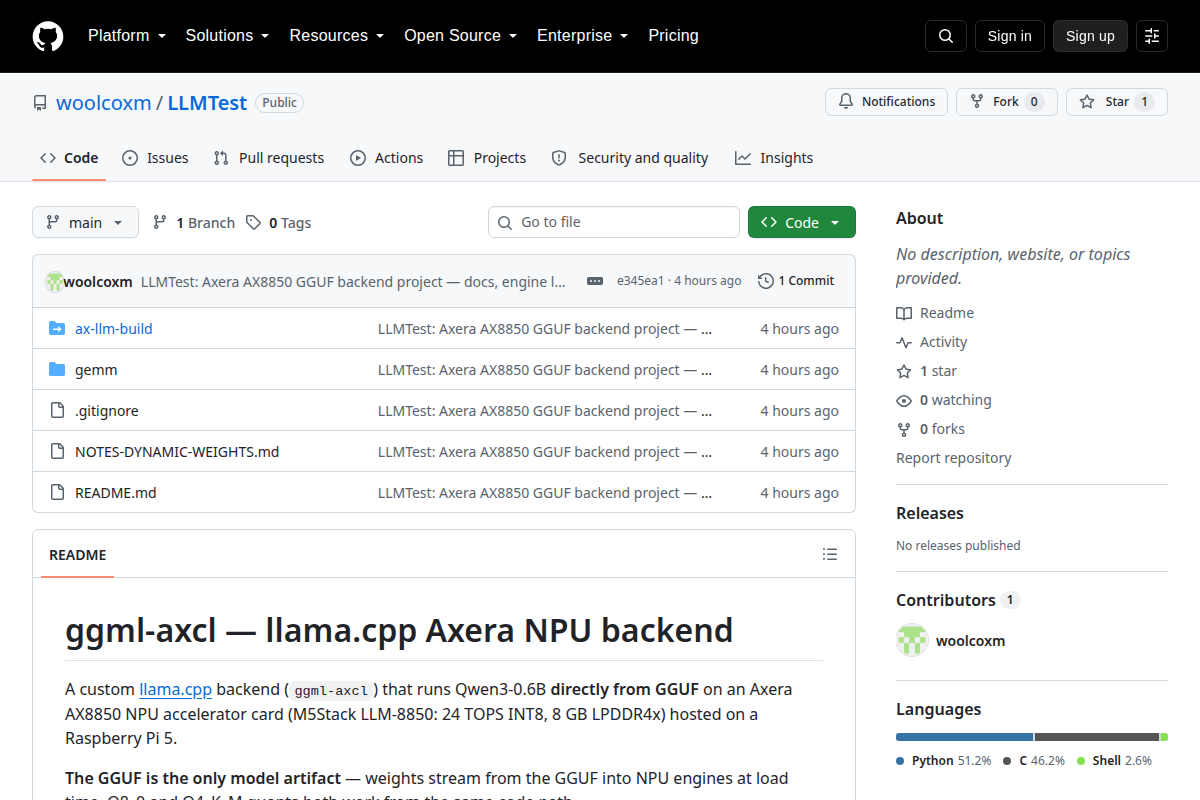1200x800 pixels.
Task: Expand the Open Source menu
Action: pyautogui.click(x=461, y=36)
